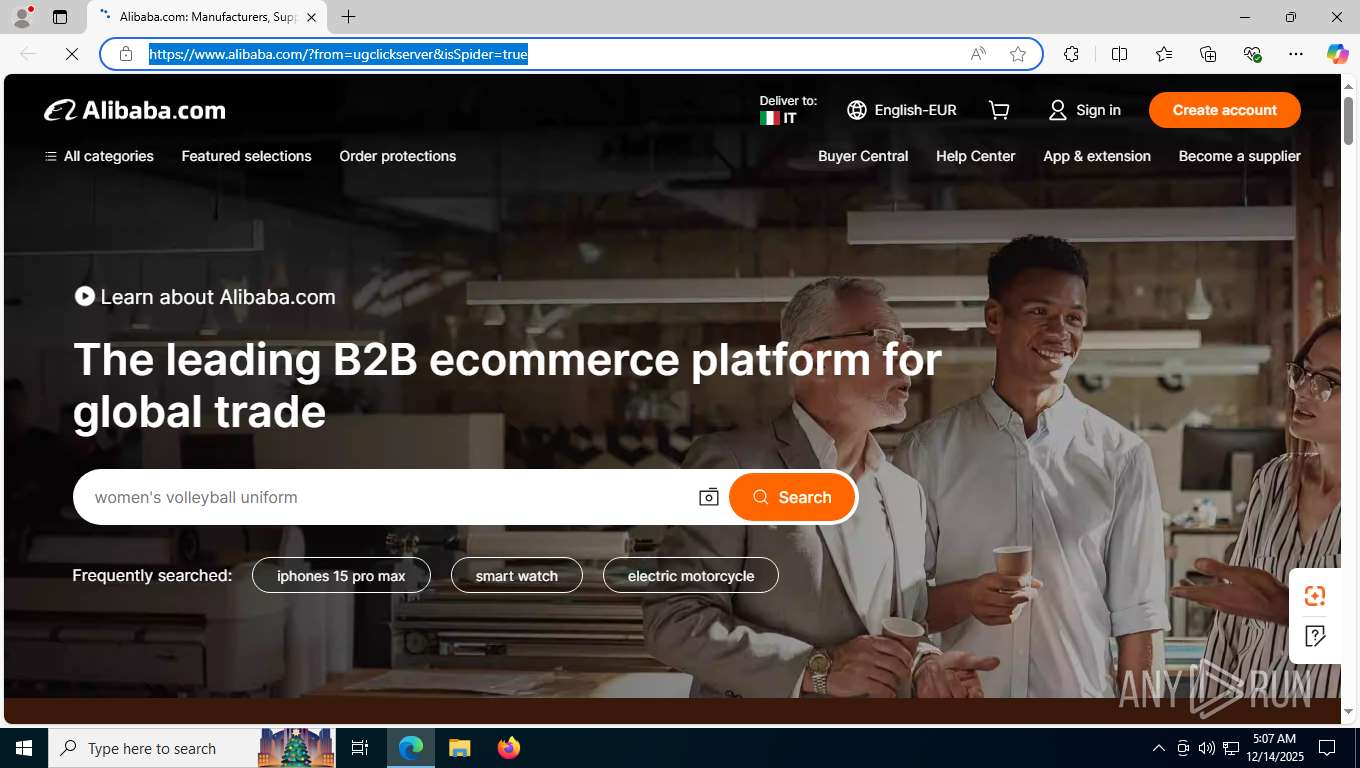
Task: Open Edge Settings and more menu
Action: 1296,54
